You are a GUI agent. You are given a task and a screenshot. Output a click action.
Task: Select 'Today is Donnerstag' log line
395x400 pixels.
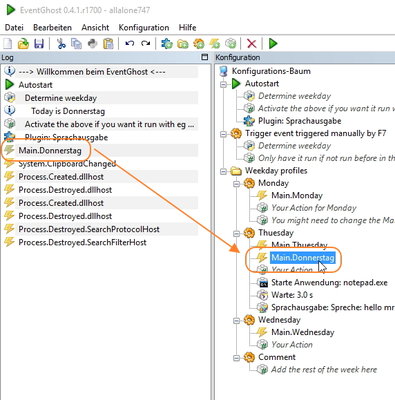coord(68,111)
